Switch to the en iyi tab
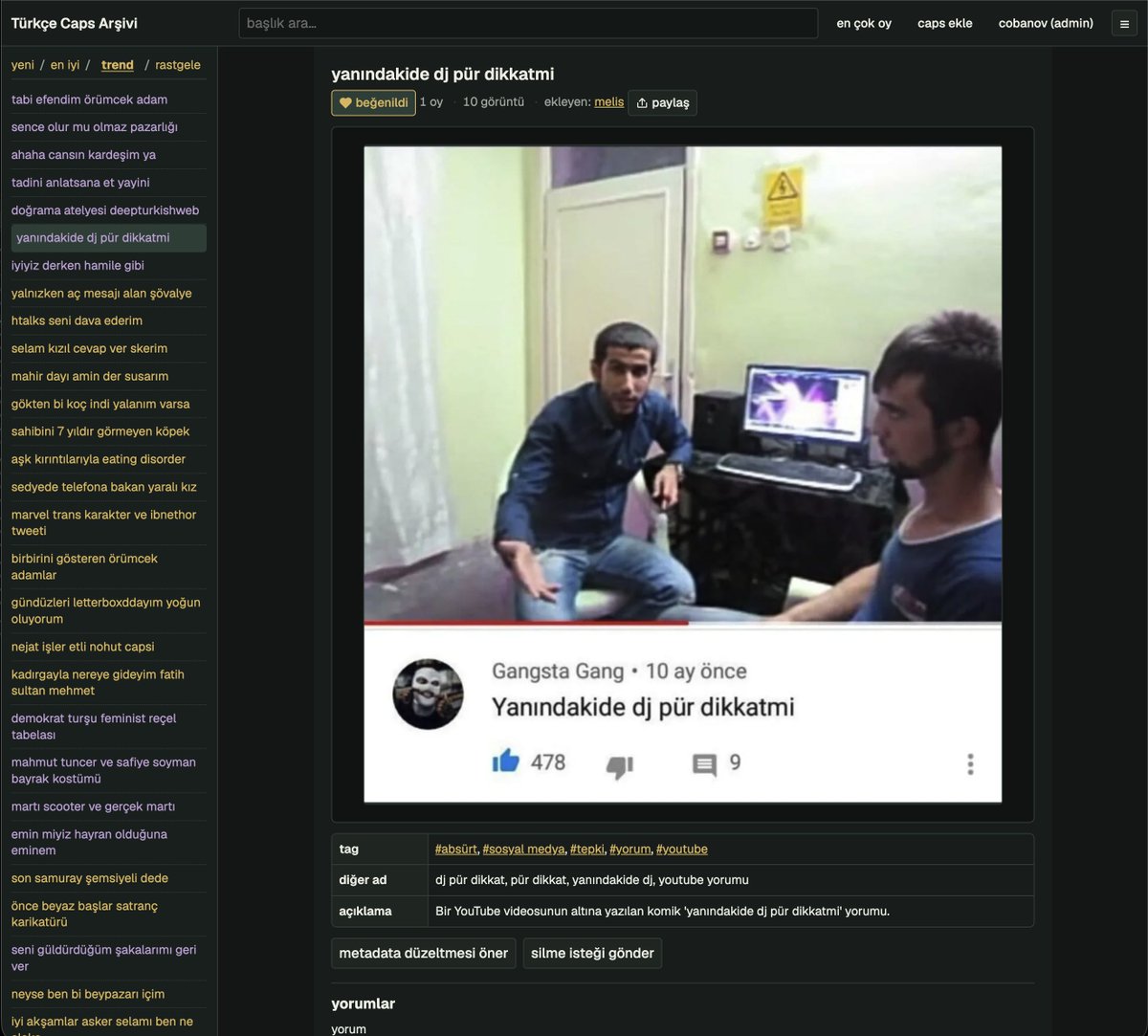Screen dimensions: 1148x1036 pyautogui.click(x=65, y=65)
